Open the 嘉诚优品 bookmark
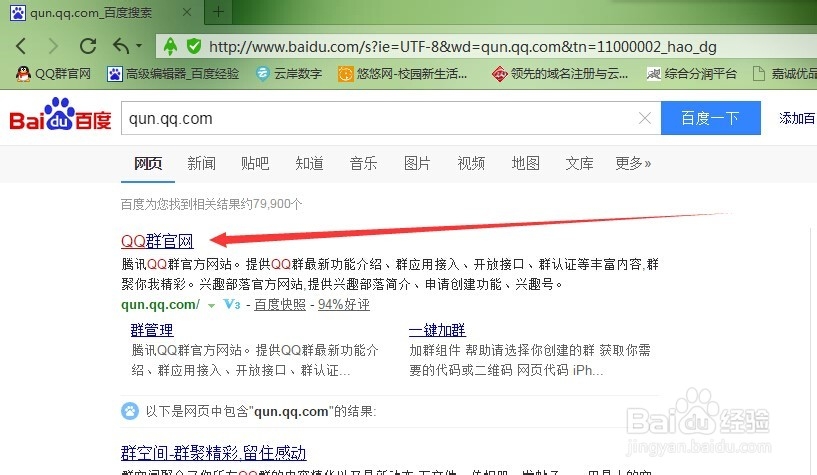The width and height of the screenshot is (817, 475). pos(785,74)
